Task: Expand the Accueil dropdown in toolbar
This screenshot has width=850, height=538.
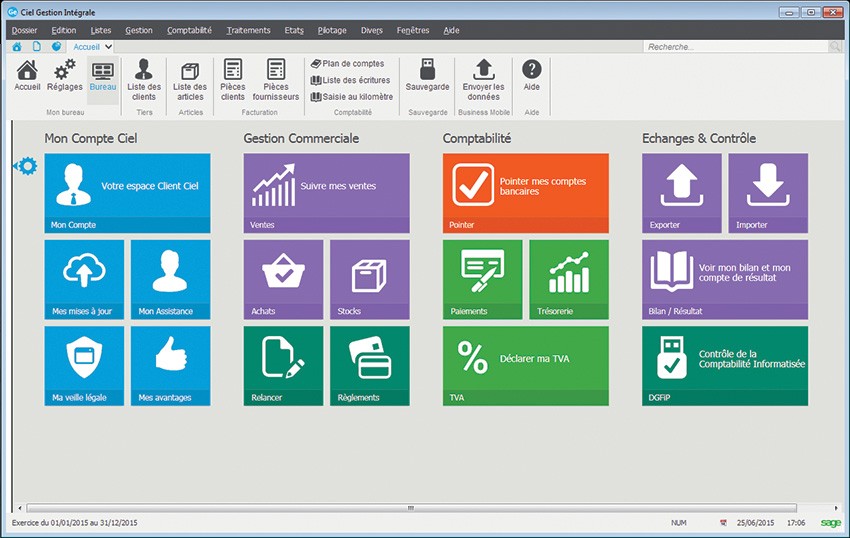Action: (108, 47)
